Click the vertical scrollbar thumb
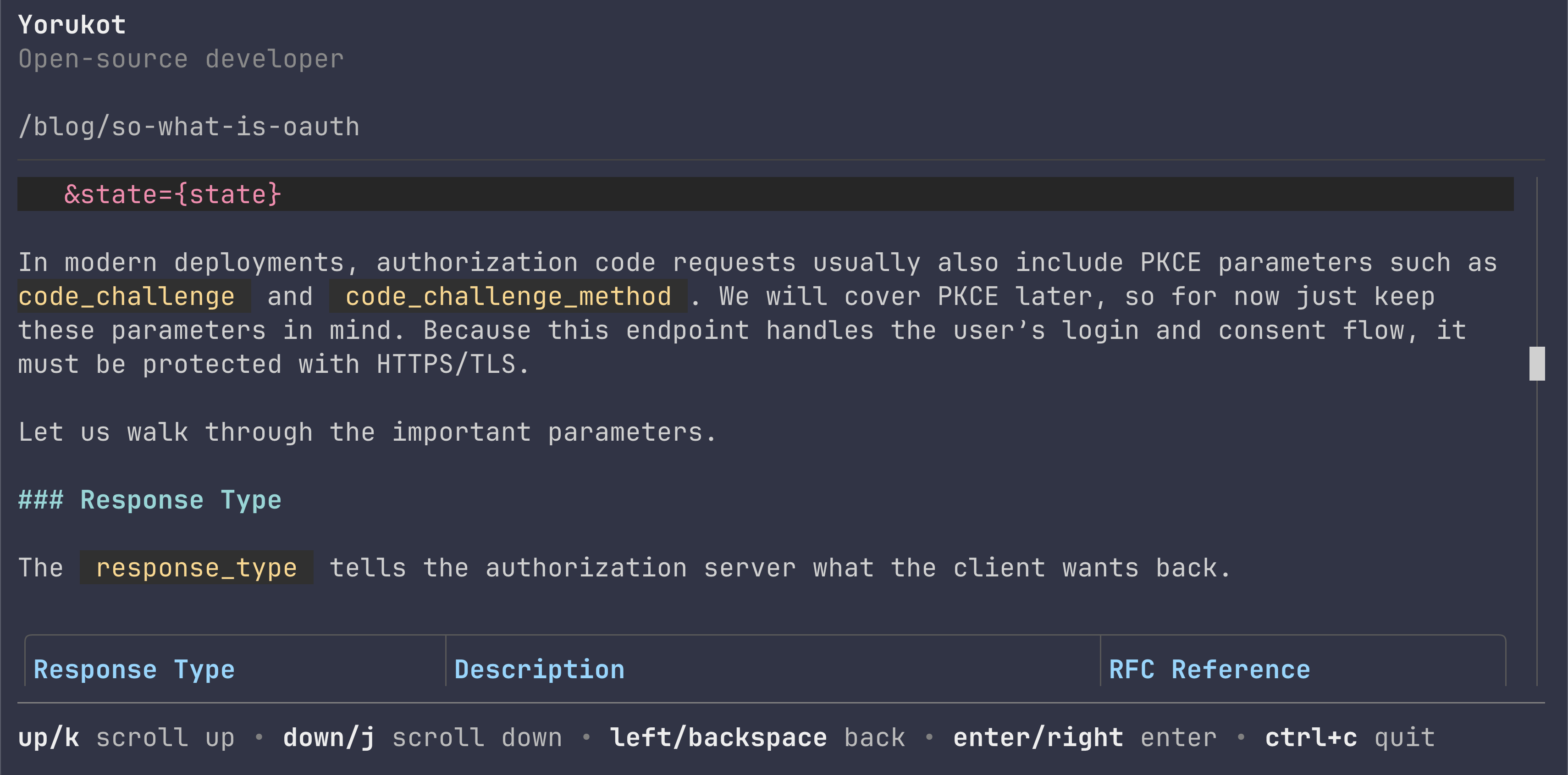This screenshot has height=775, width=1568. point(1536,364)
